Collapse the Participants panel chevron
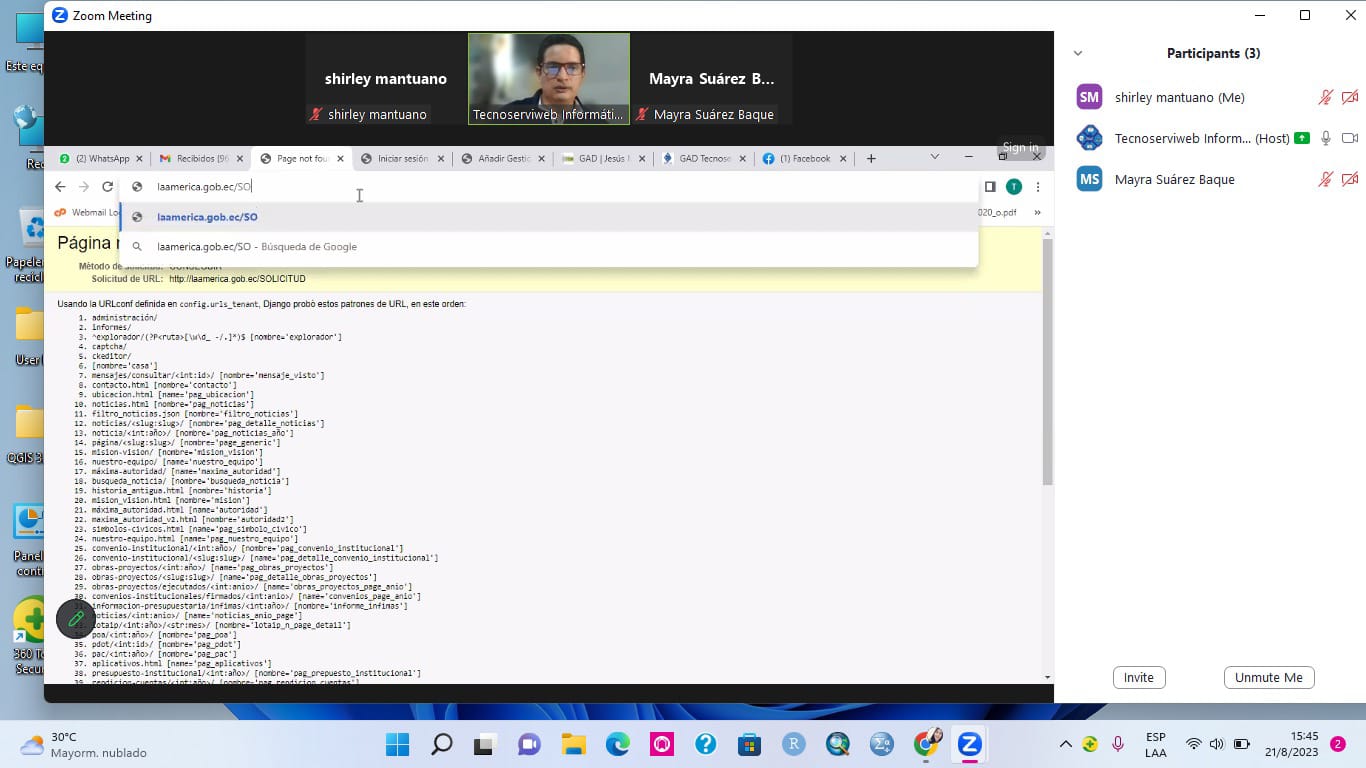1366x768 pixels. coord(1078,54)
